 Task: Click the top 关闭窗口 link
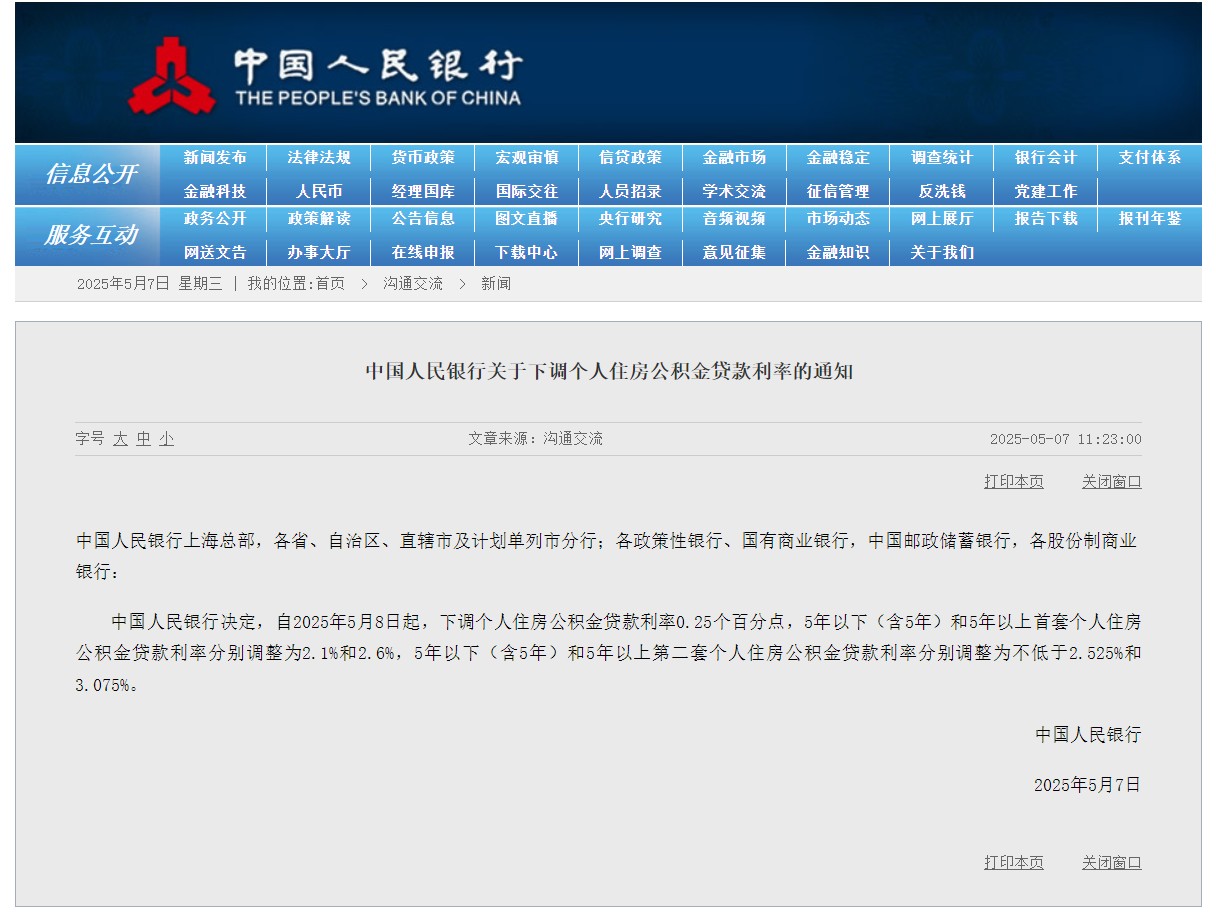click(1111, 482)
